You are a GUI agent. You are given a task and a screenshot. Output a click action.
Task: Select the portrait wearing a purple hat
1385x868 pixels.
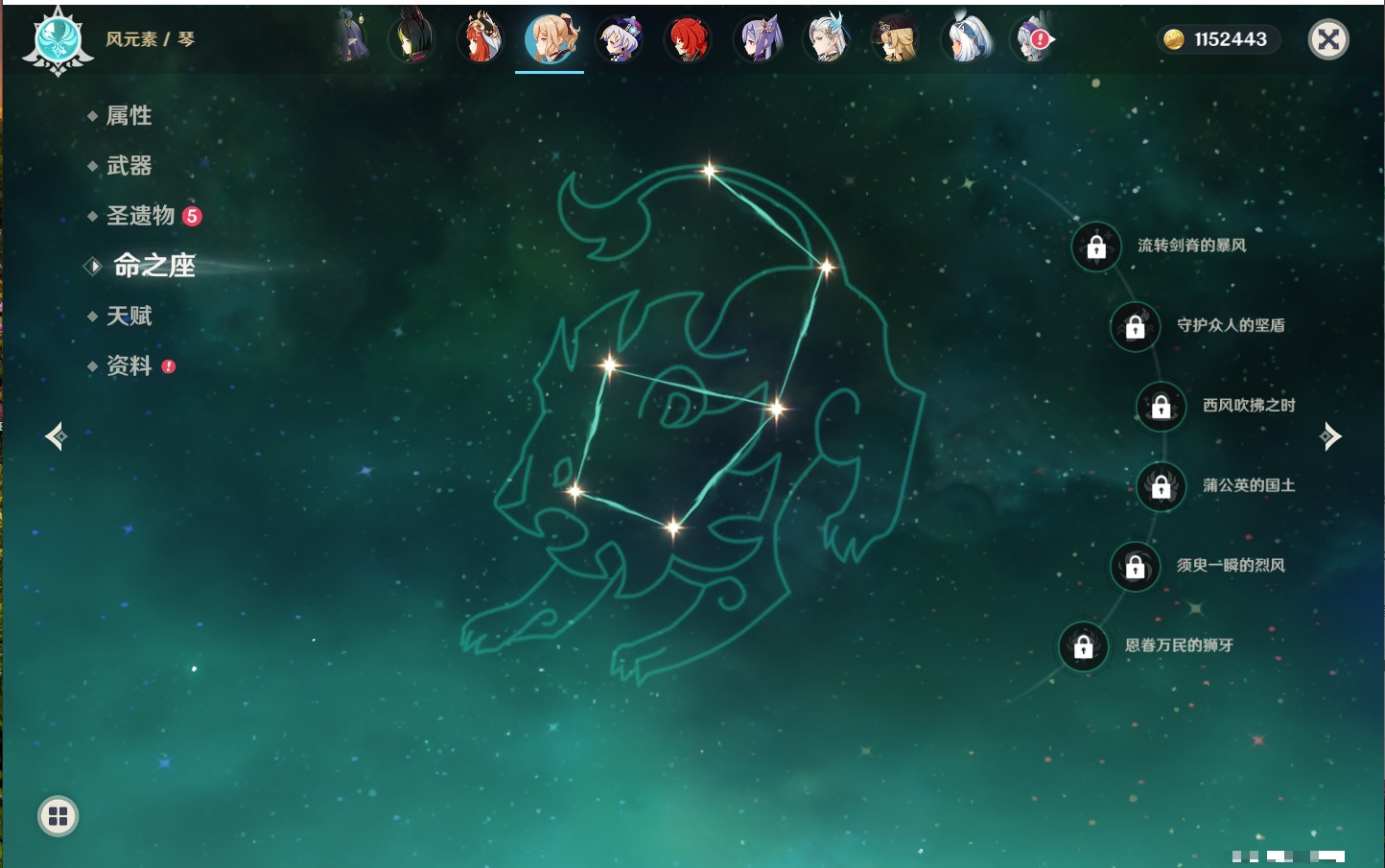(x=620, y=39)
